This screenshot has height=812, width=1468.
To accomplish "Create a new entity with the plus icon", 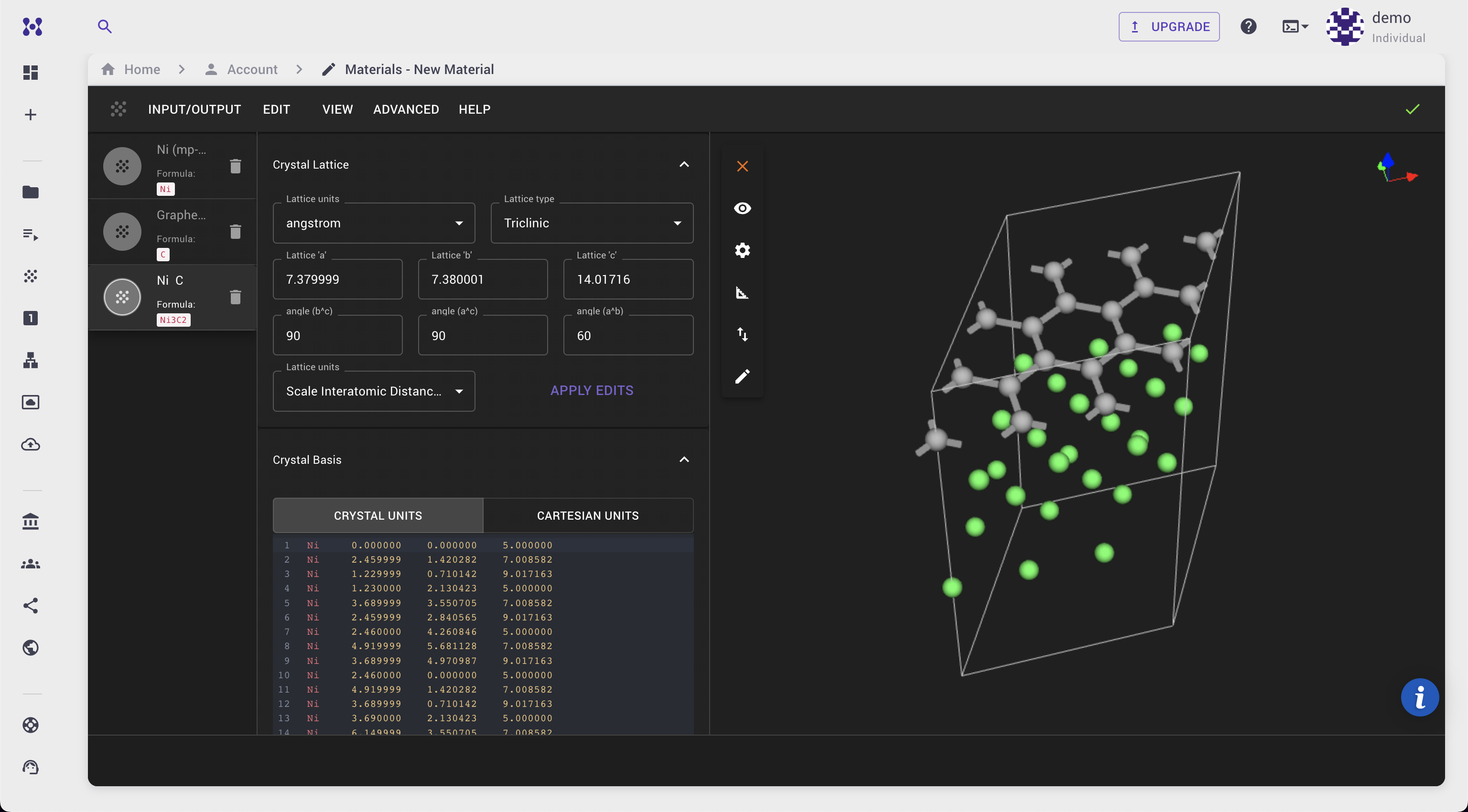I will pyautogui.click(x=30, y=114).
